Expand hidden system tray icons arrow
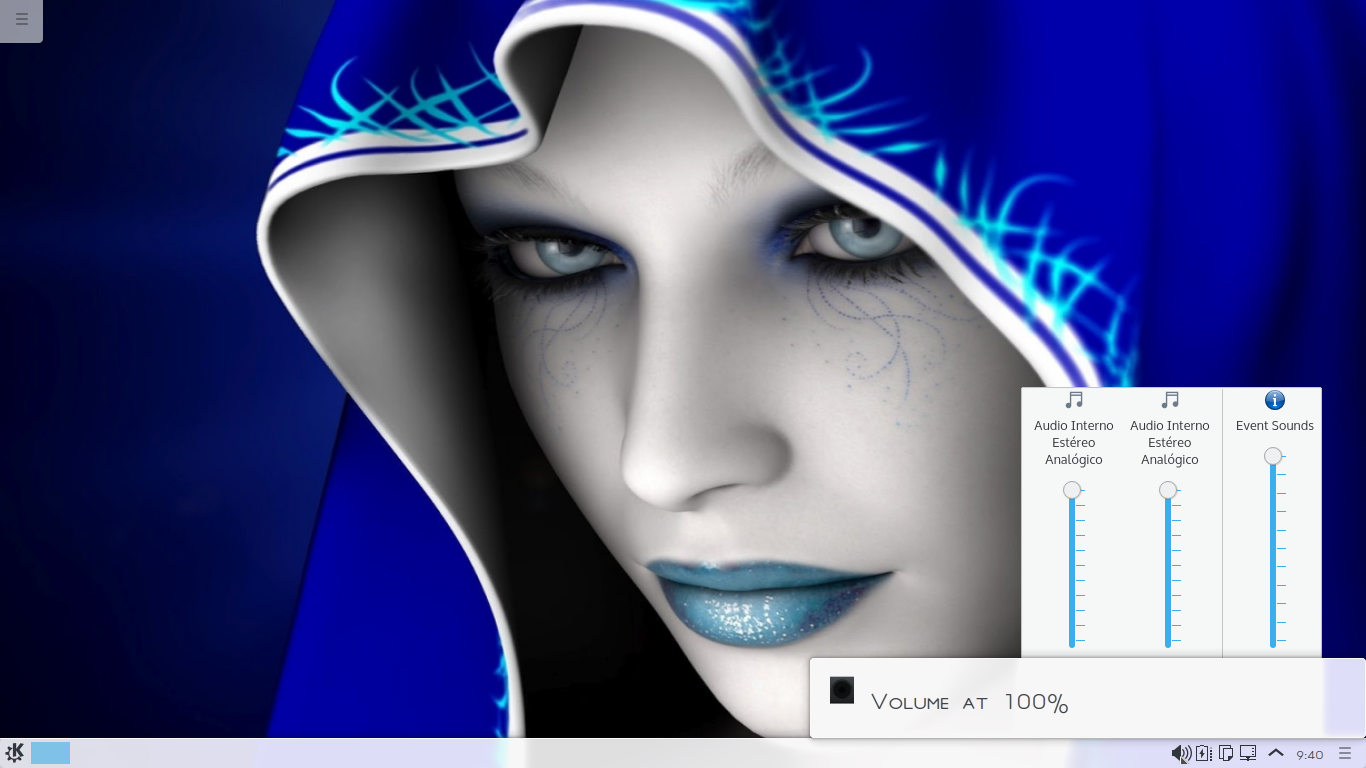 1276,753
